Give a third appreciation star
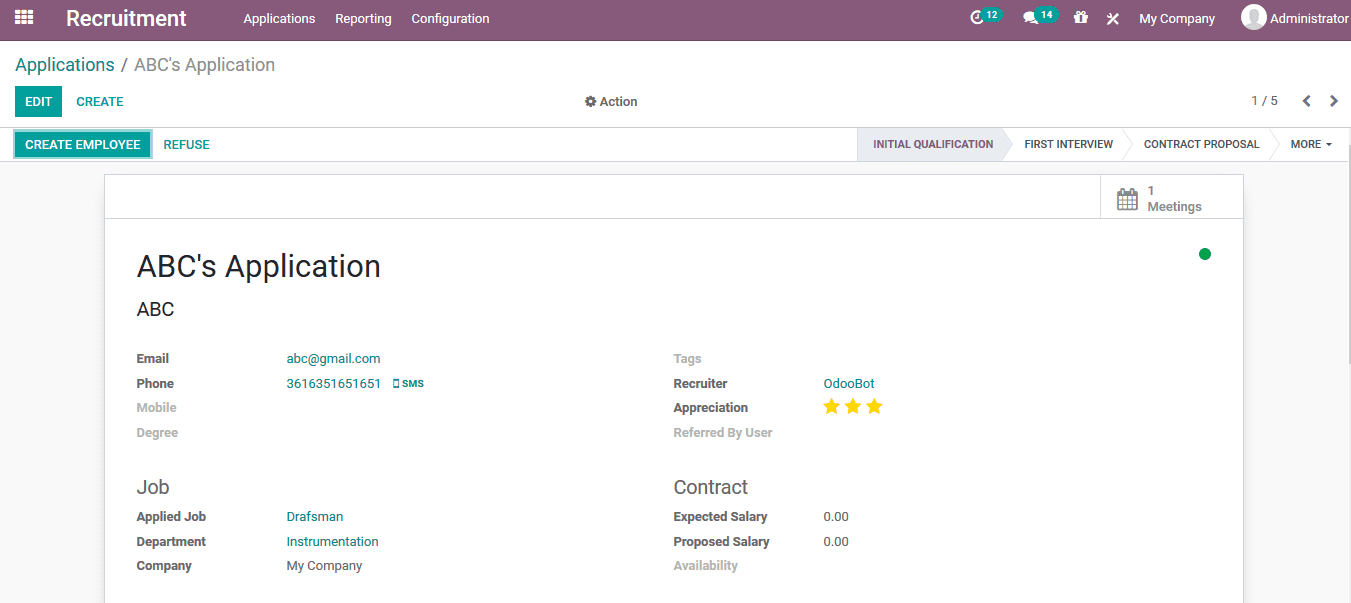Viewport: 1351px width, 603px height. click(874, 406)
